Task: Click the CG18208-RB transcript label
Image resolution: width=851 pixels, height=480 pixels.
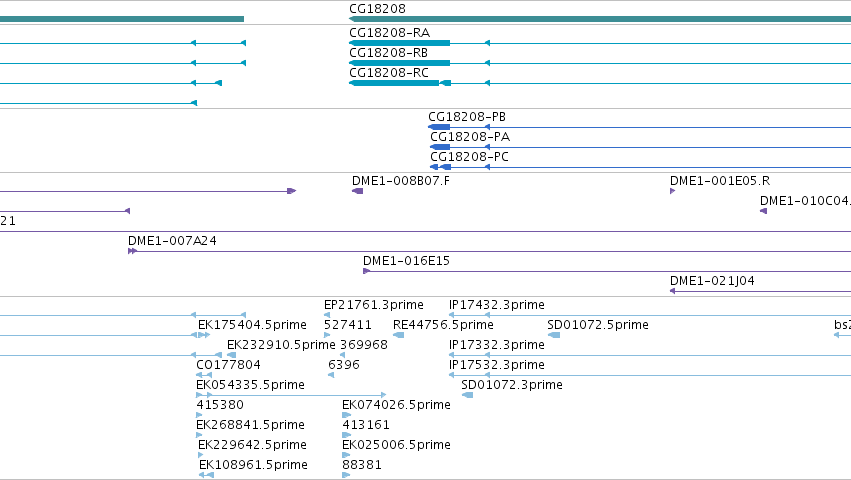Action: point(389,53)
